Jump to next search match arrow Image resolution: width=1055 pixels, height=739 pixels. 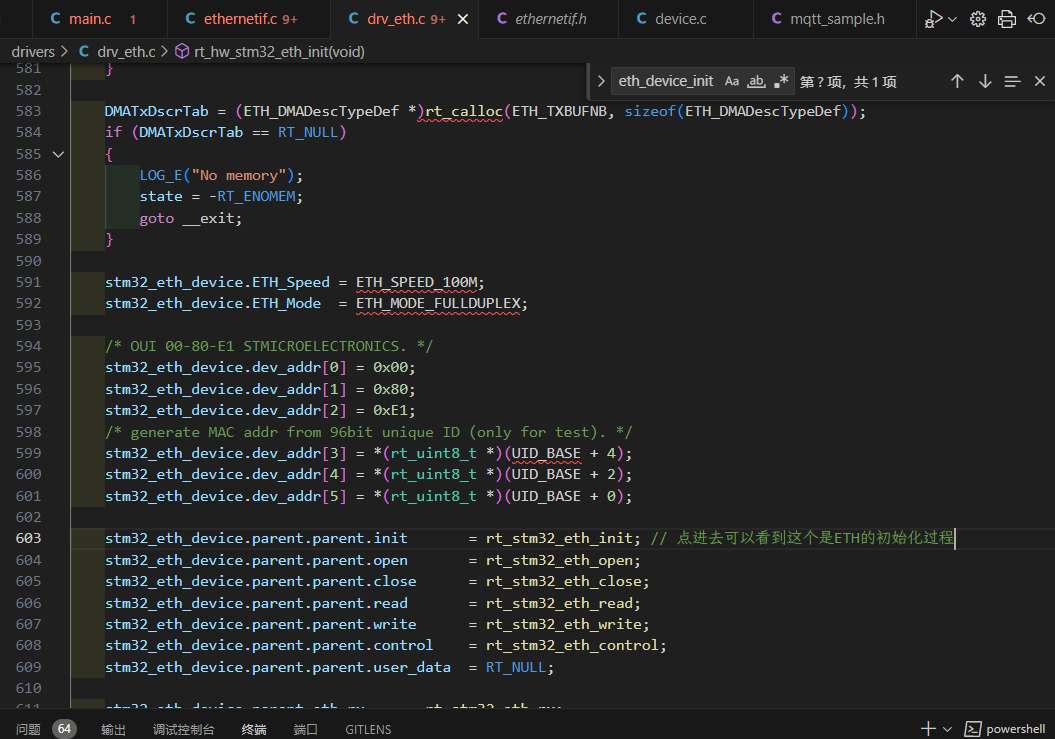click(x=985, y=81)
